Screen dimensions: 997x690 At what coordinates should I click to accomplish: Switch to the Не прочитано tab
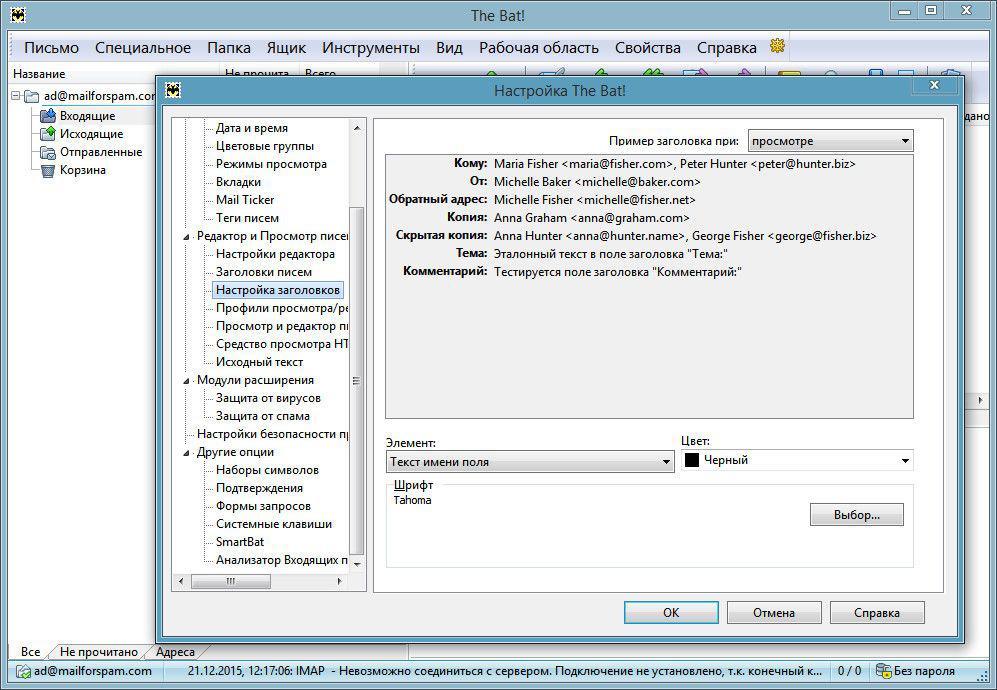pyautogui.click(x=99, y=652)
